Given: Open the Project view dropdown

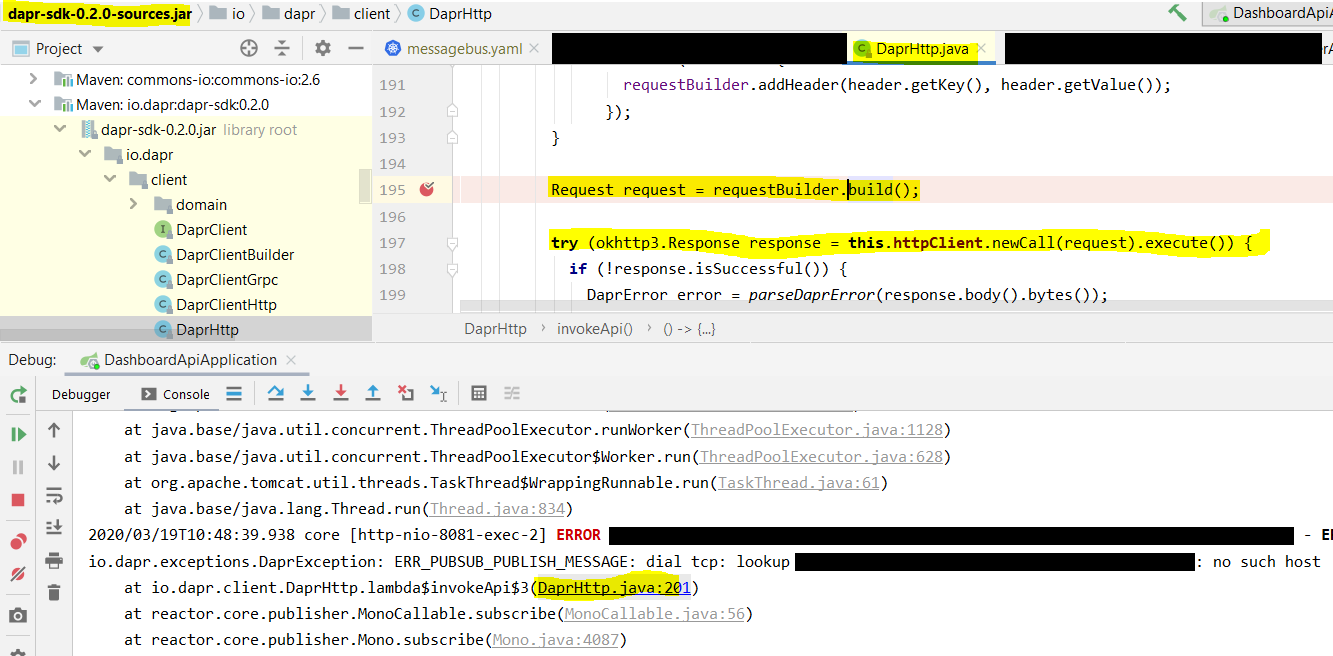Looking at the screenshot, I should click(x=96, y=47).
